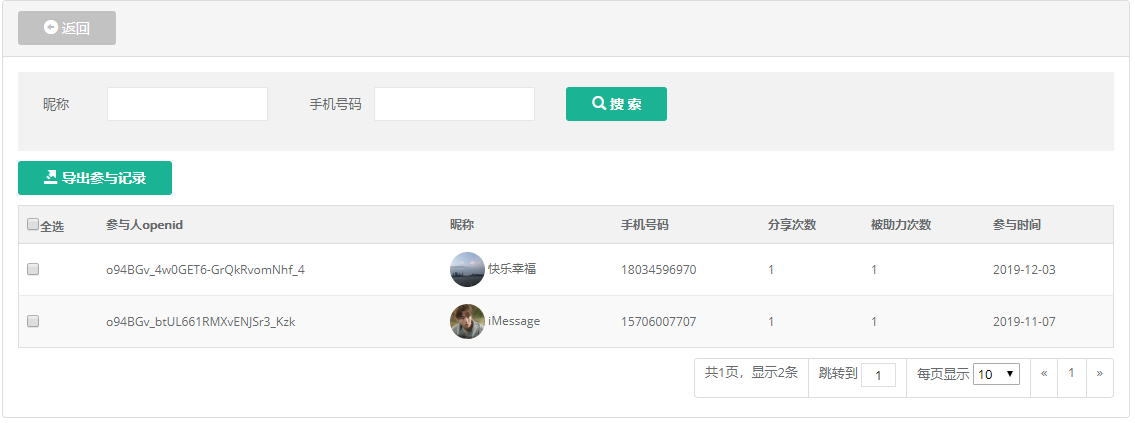Click the 跳转到 page number input
This screenshot has height=423, width=1135.
click(x=879, y=375)
